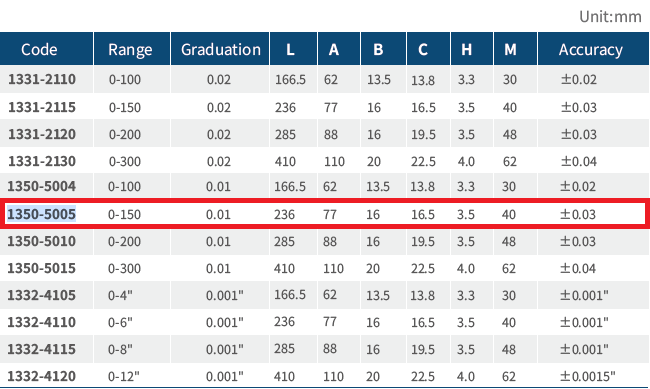This screenshot has height=389, width=650.
Task: Click code 1331-2130 in table
Action: [42, 161]
